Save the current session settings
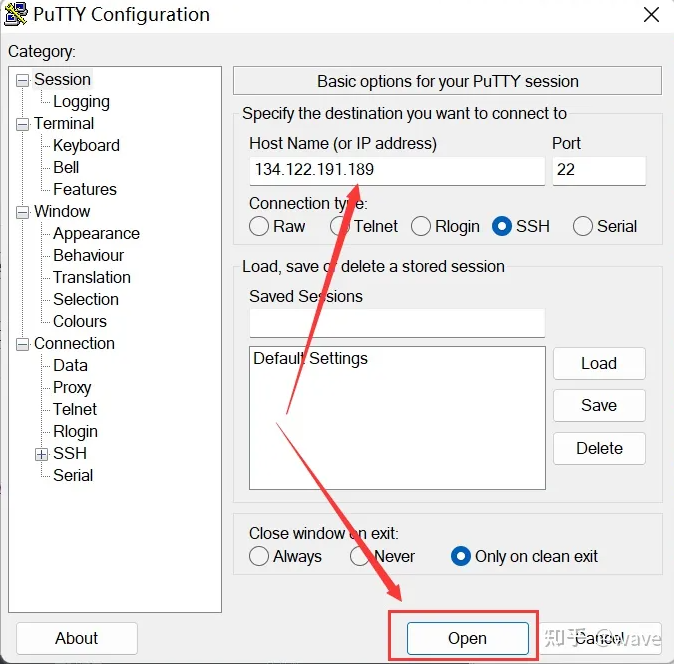Viewport: 674px width, 664px height. coord(599,406)
